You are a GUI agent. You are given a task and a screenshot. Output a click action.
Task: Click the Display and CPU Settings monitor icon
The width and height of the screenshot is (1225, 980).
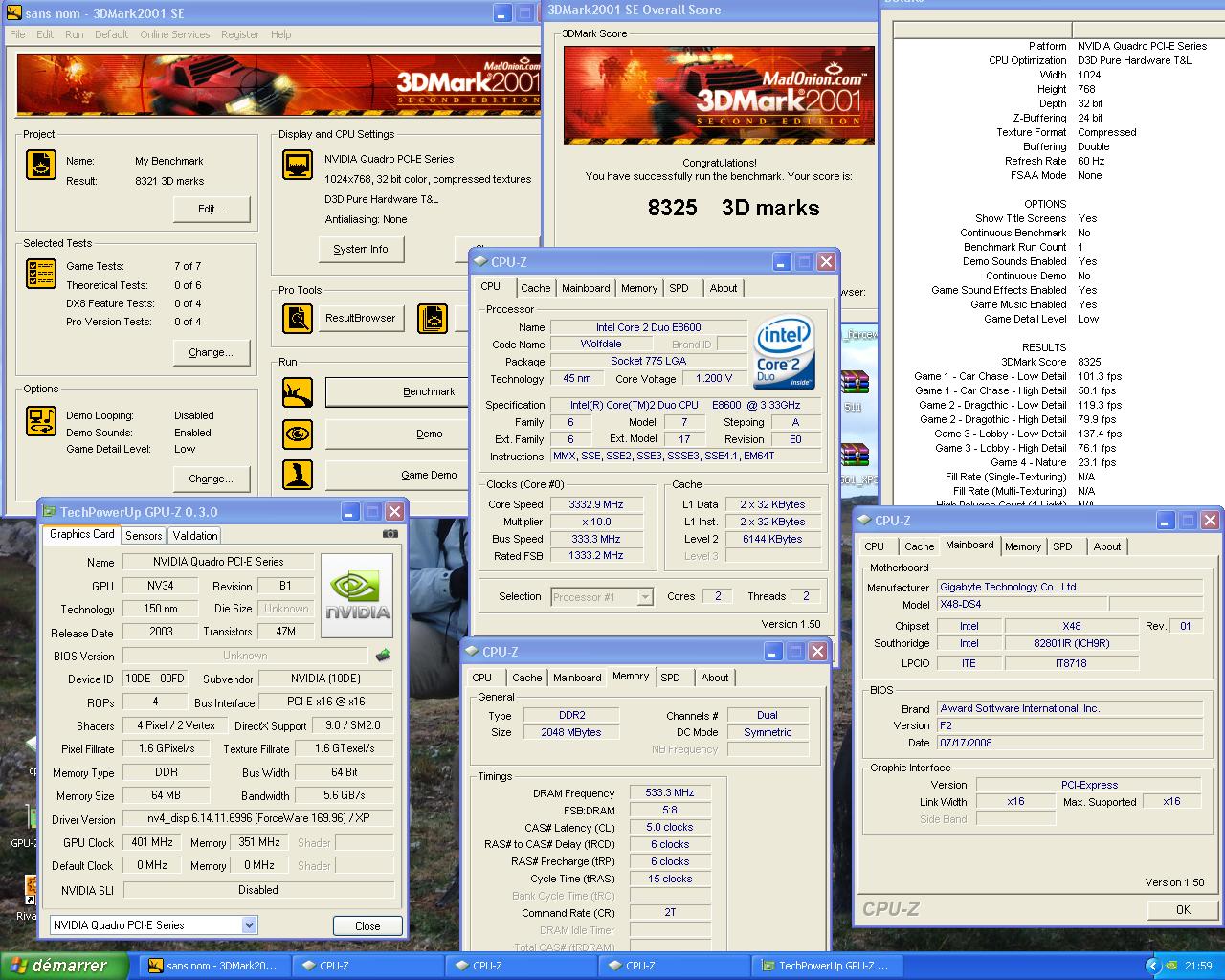tap(298, 165)
